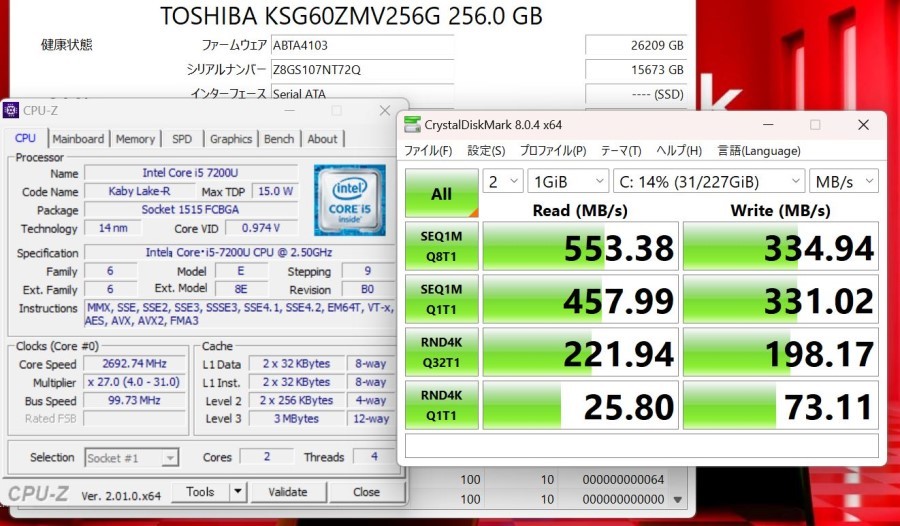Click the Tools button in CPU-Z
Viewport: 900px width, 526px height.
point(200,492)
